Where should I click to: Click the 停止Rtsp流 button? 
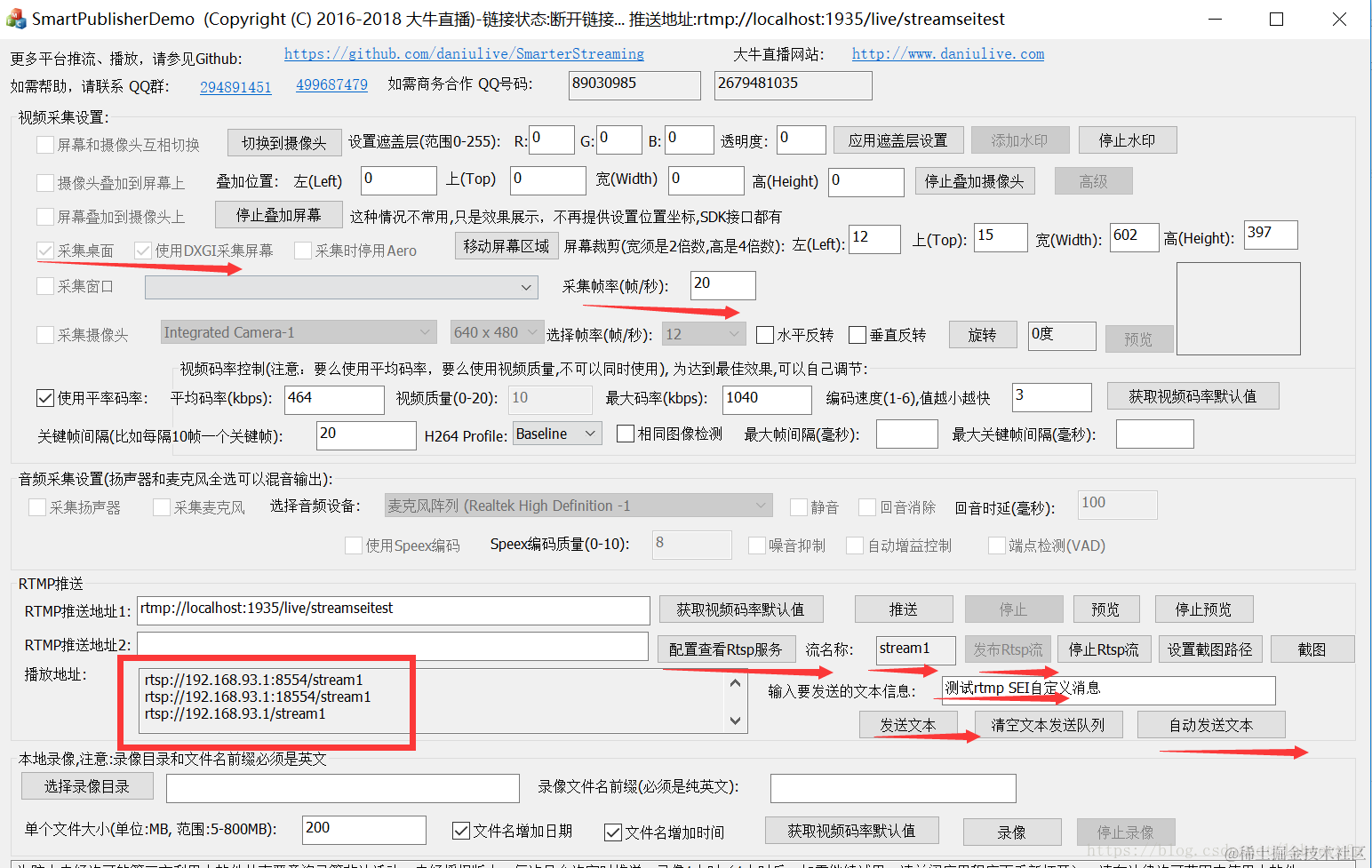[1104, 649]
